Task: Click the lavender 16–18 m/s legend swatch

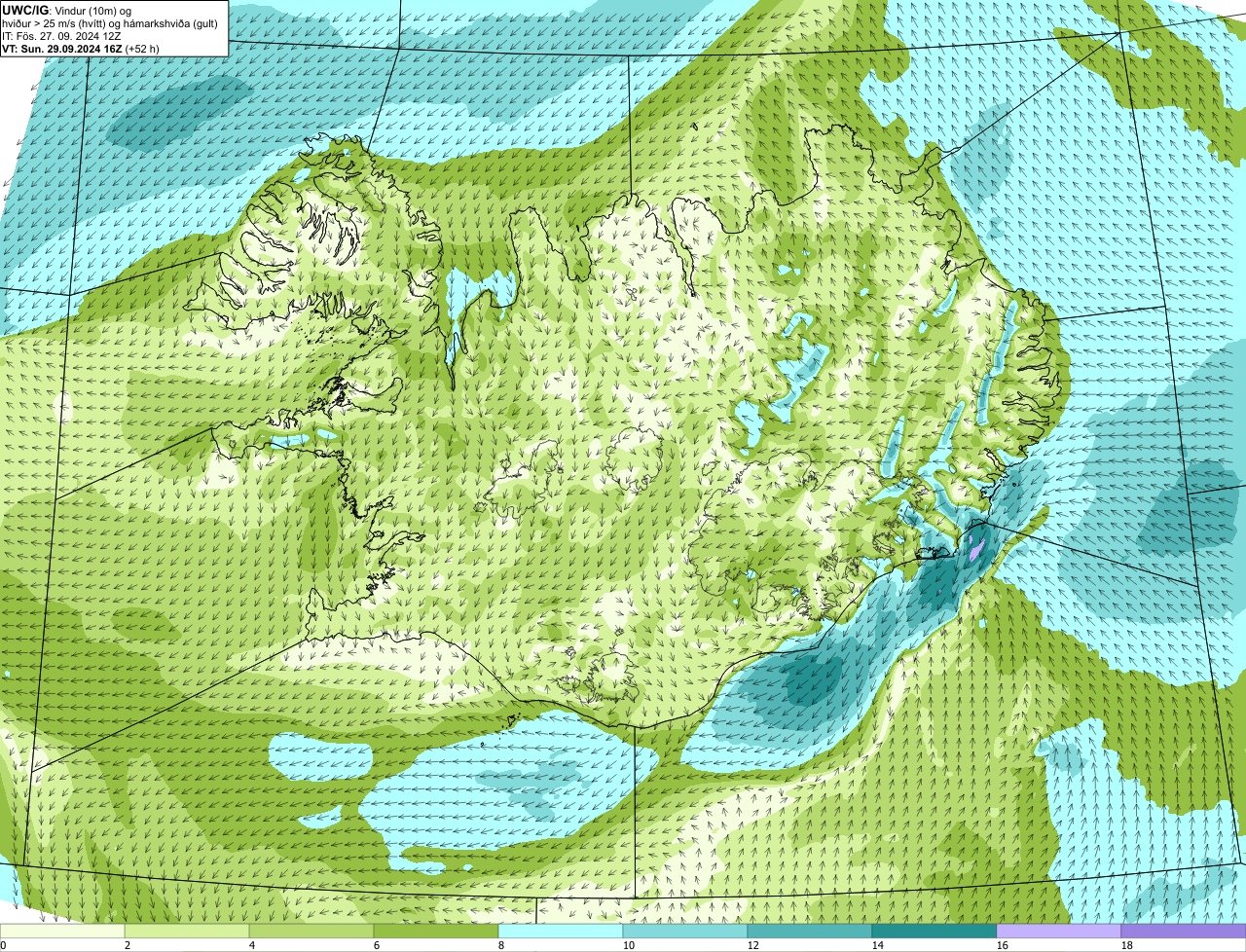Action: click(x=1059, y=932)
